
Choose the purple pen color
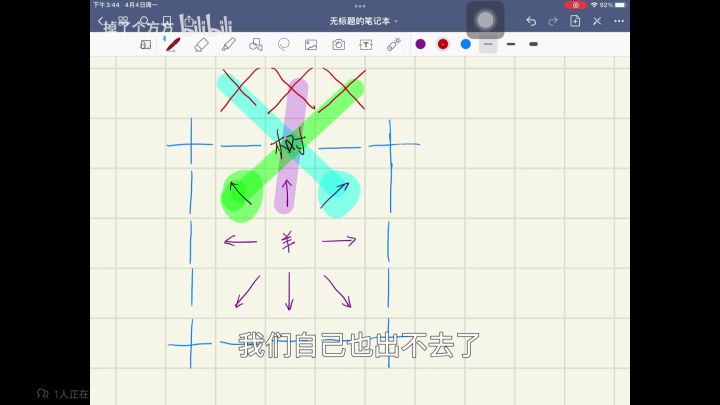tap(420, 44)
